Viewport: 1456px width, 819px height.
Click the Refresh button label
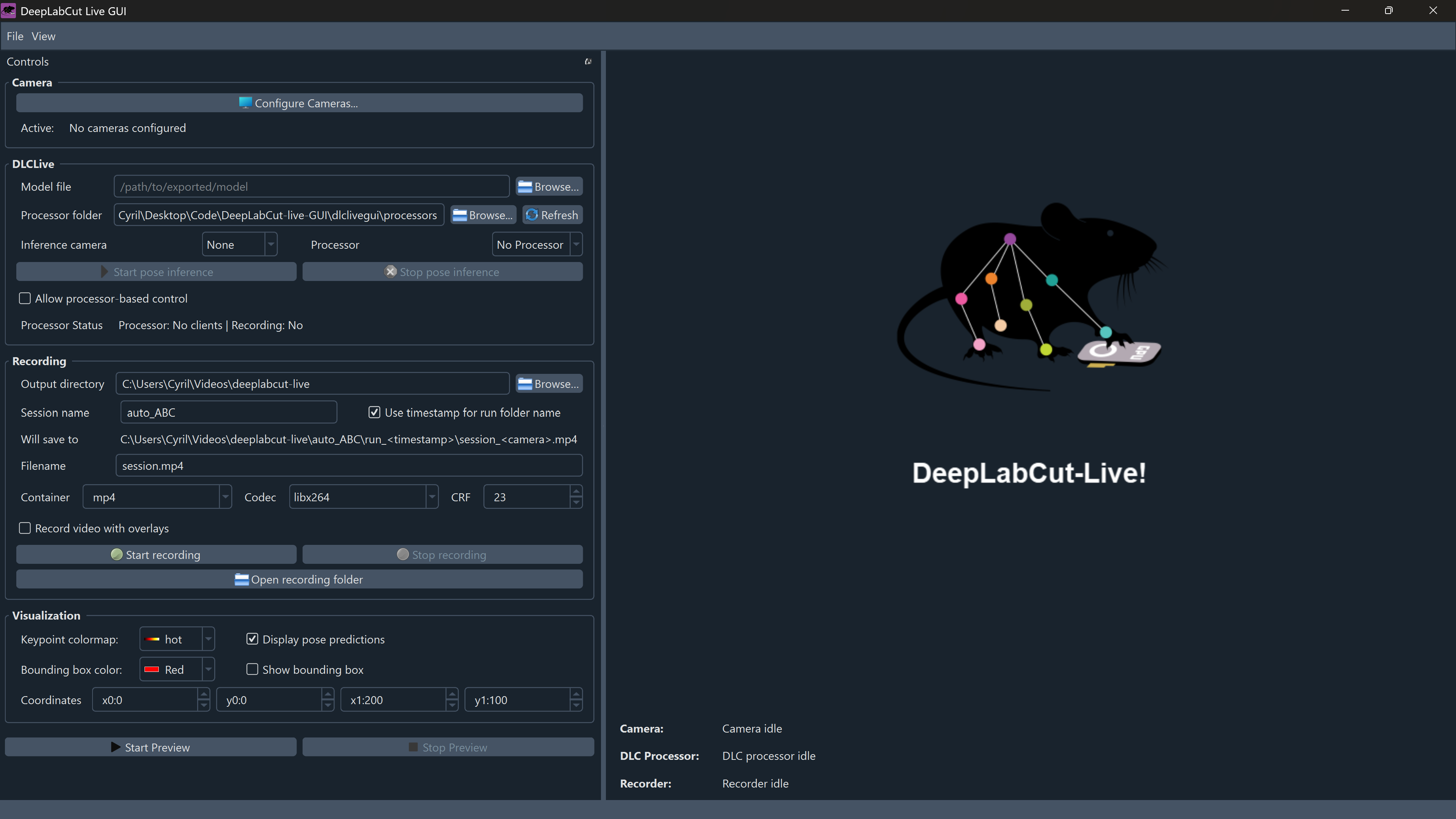pyautogui.click(x=560, y=215)
